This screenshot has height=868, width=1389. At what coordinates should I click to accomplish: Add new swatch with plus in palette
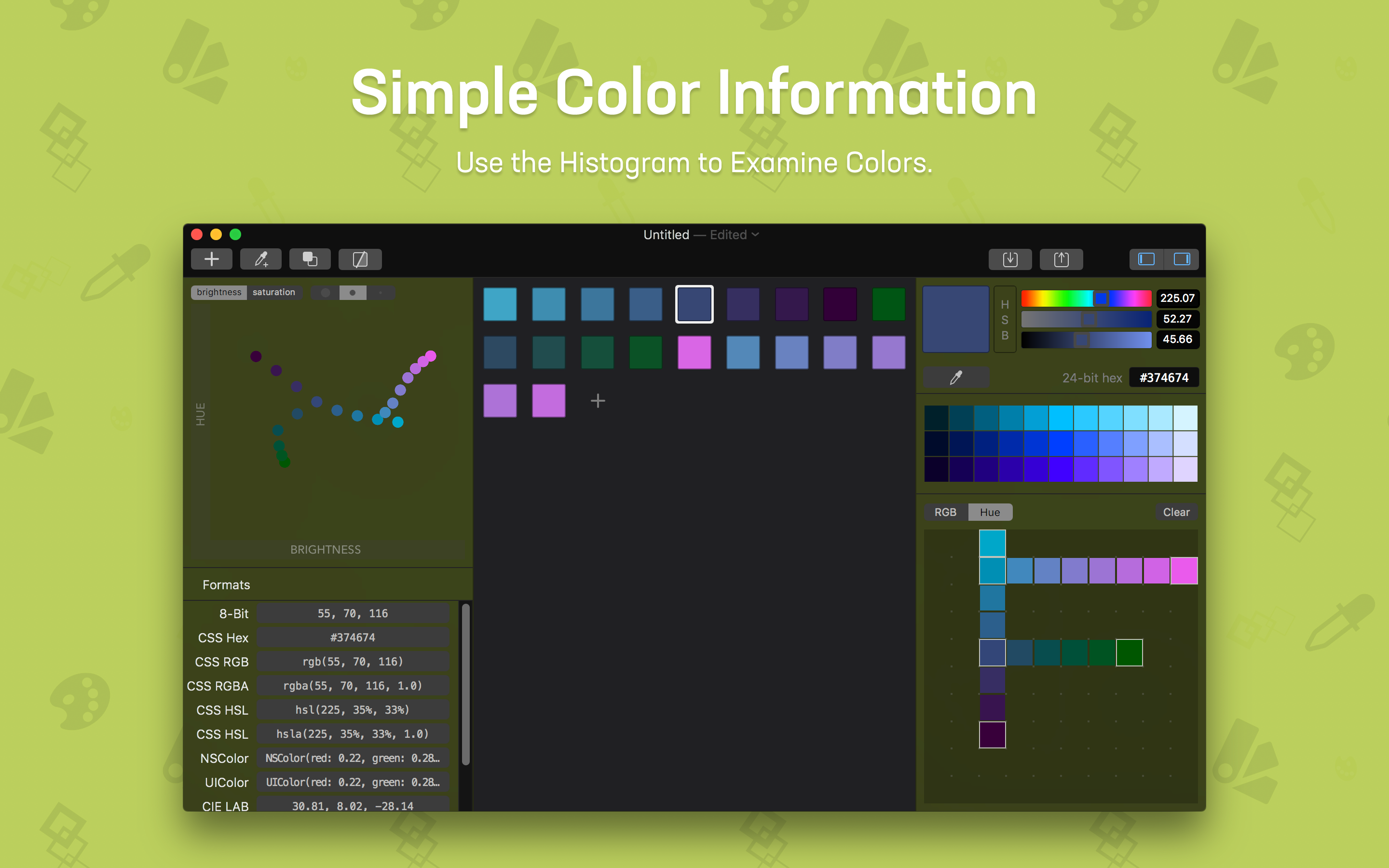598,401
